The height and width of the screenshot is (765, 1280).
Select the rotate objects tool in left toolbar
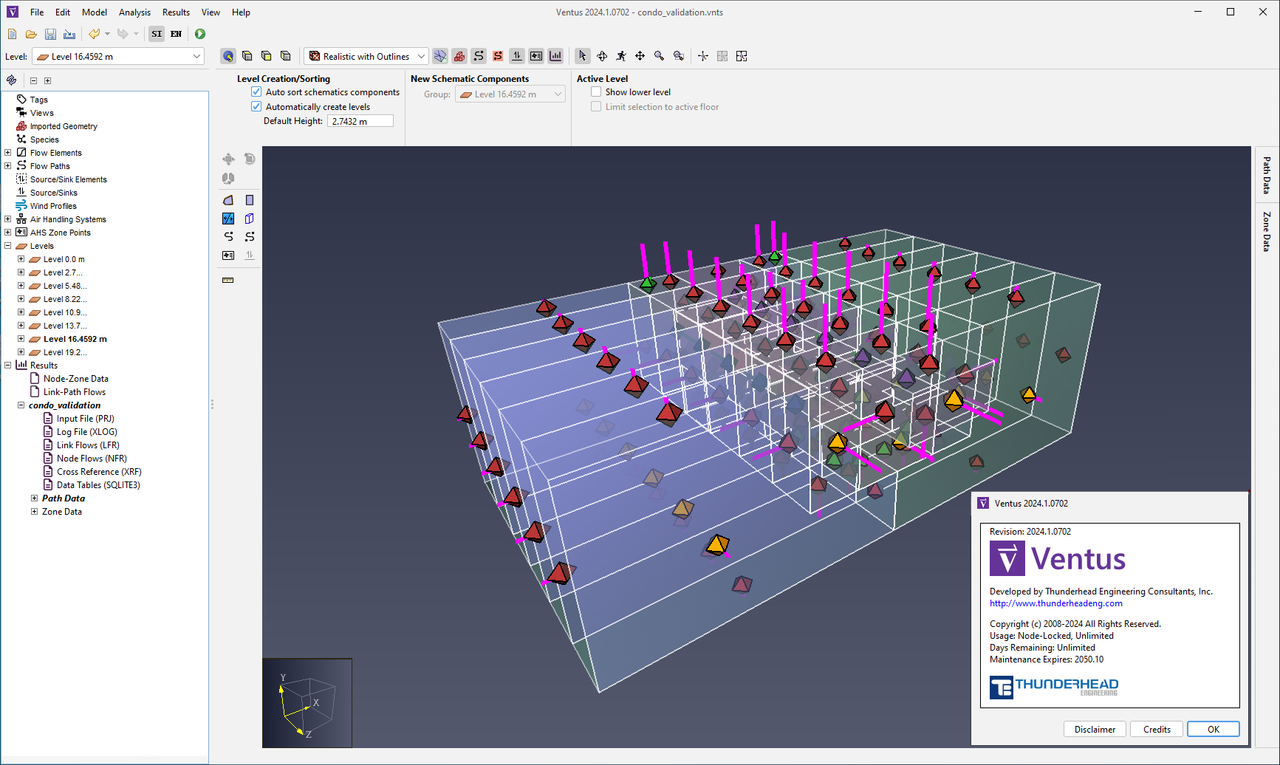tap(249, 159)
